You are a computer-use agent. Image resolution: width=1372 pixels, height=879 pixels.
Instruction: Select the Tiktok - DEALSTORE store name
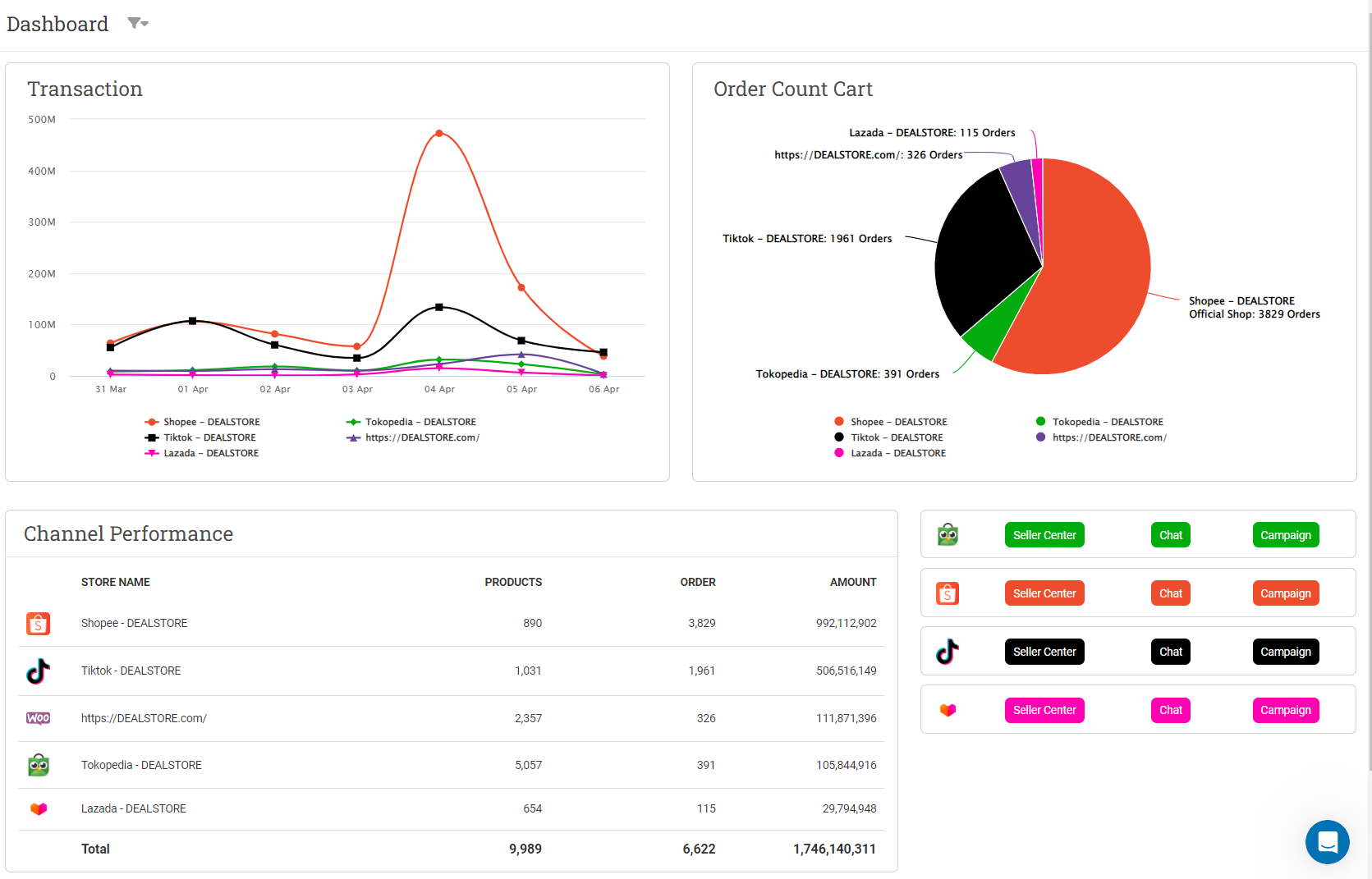click(x=131, y=671)
